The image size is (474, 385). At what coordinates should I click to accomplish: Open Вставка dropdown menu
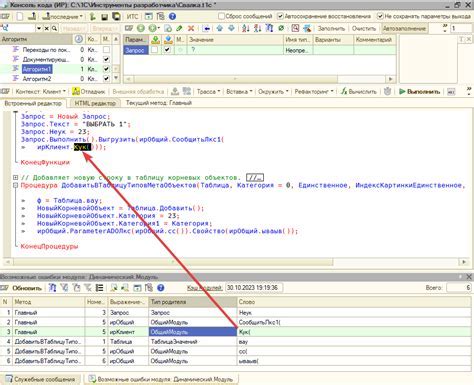tap(239, 91)
